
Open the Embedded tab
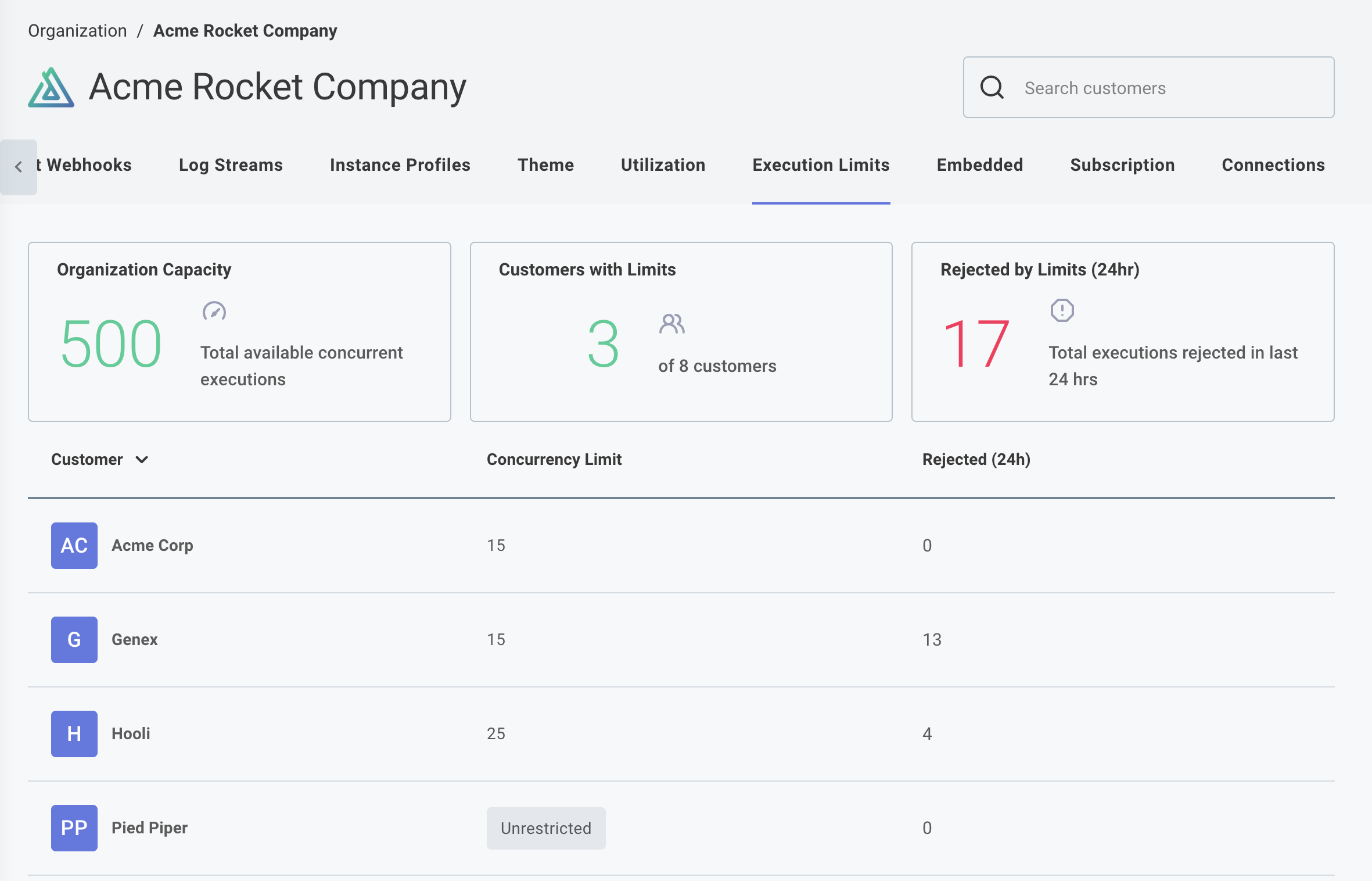(979, 165)
